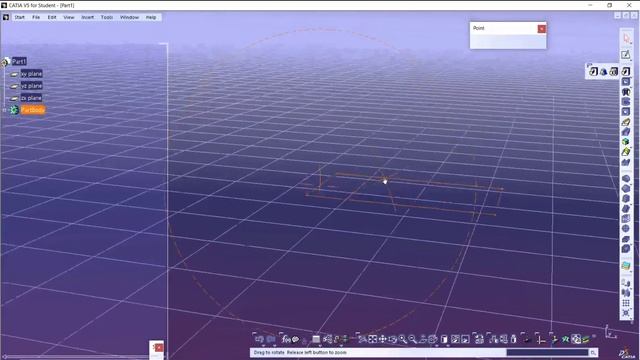Select the Draft Angle tool
640x360 pixels.
(626, 199)
